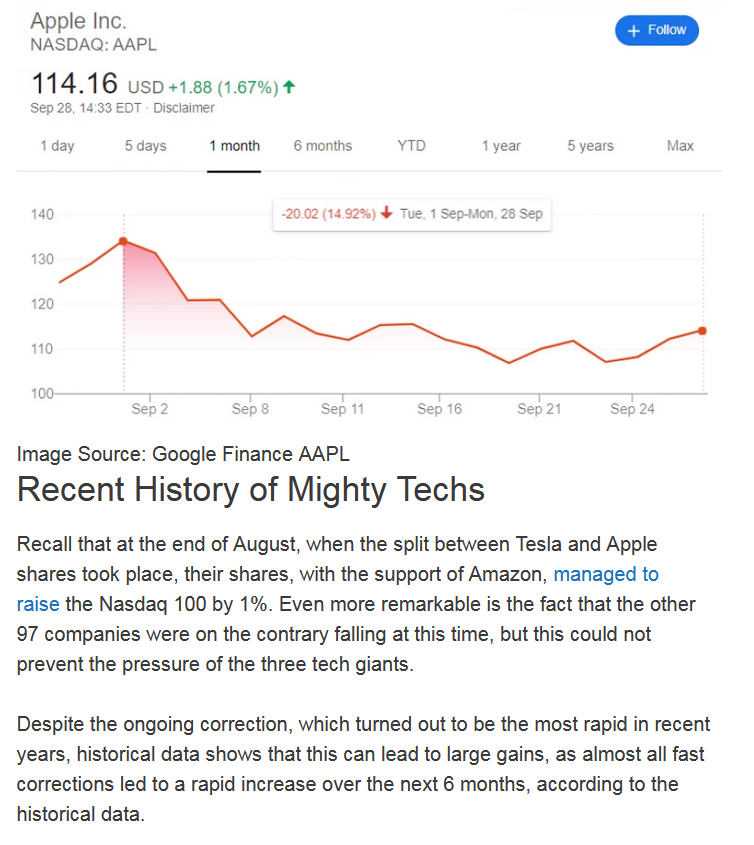The height and width of the screenshot is (845, 754).
Task: Click the last data point marker on chart
Action: coord(702,331)
